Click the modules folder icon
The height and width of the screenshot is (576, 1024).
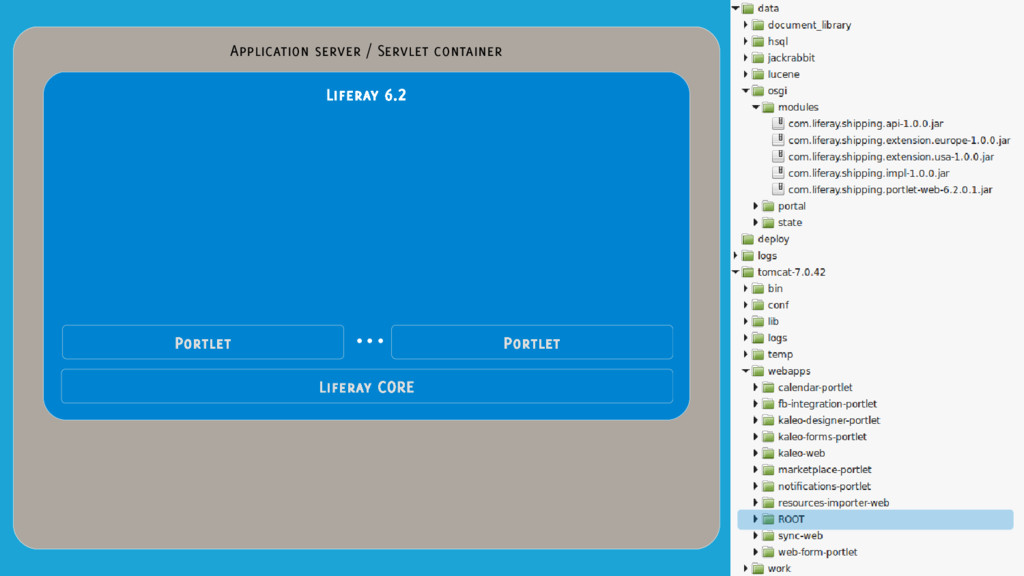[x=769, y=107]
